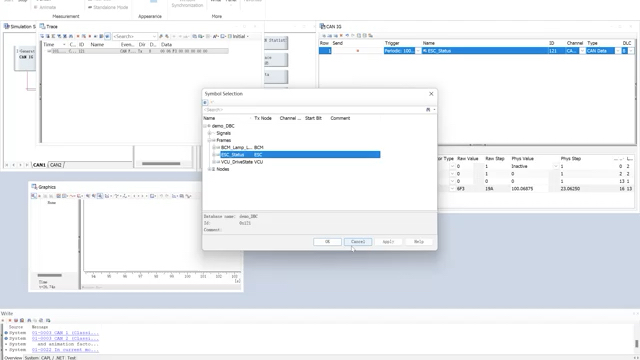Click the first toolbar icon in Symbol Selection

(x=205, y=102)
